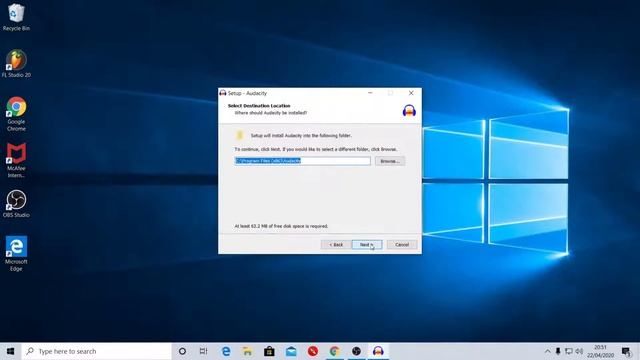Image resolution: width=640 pixels, height=360 pixels.
Task: Minimize the Audacity setup window
Action: (370, 93)
